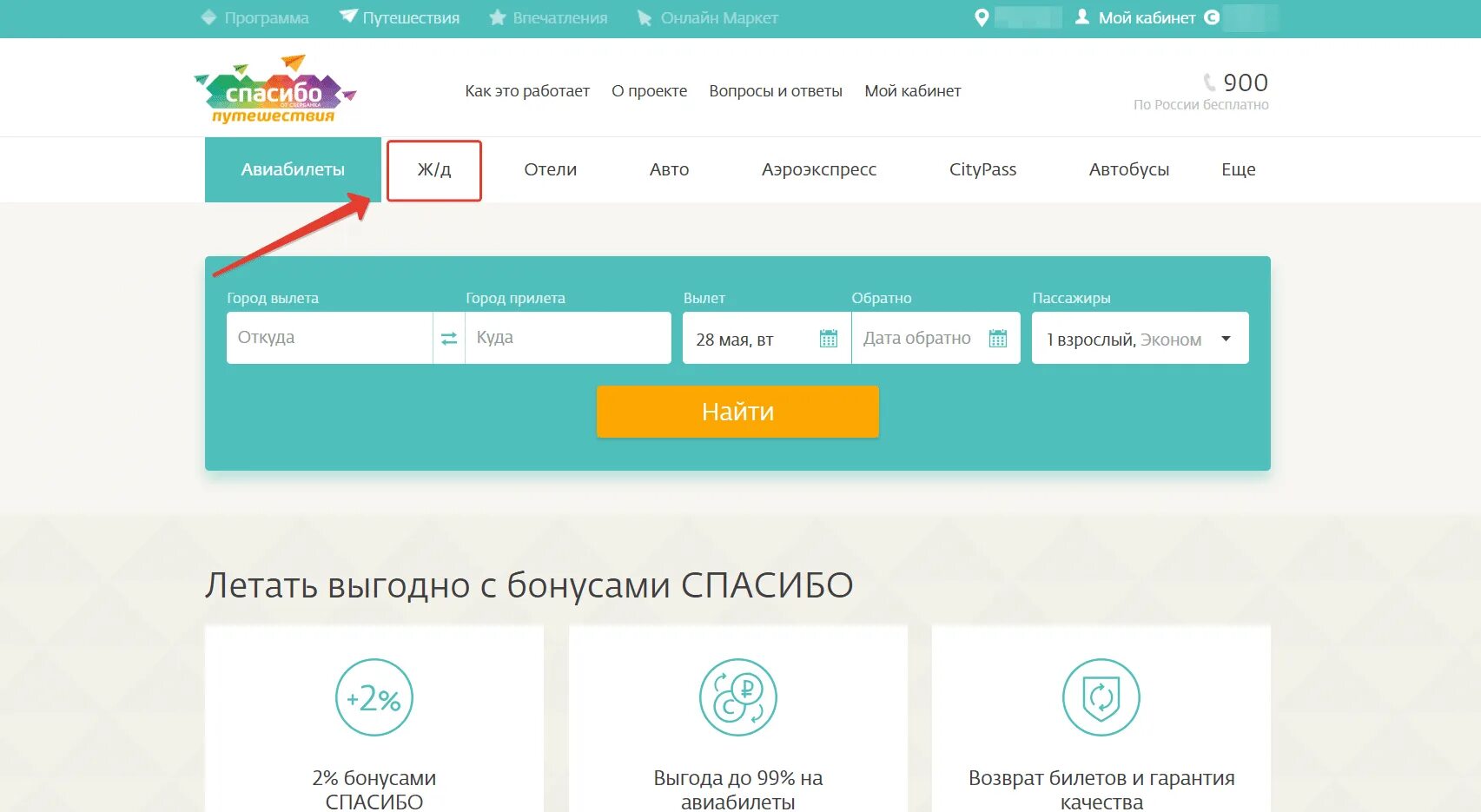Click the refund shield icon
The image size is (1481, 812).
1101,697
